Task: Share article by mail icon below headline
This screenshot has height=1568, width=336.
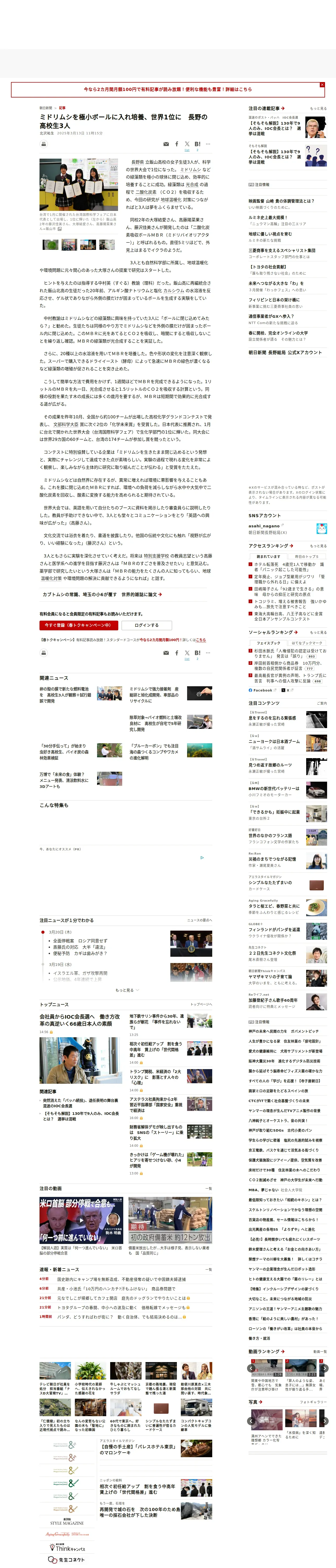Action: [166, 144]
